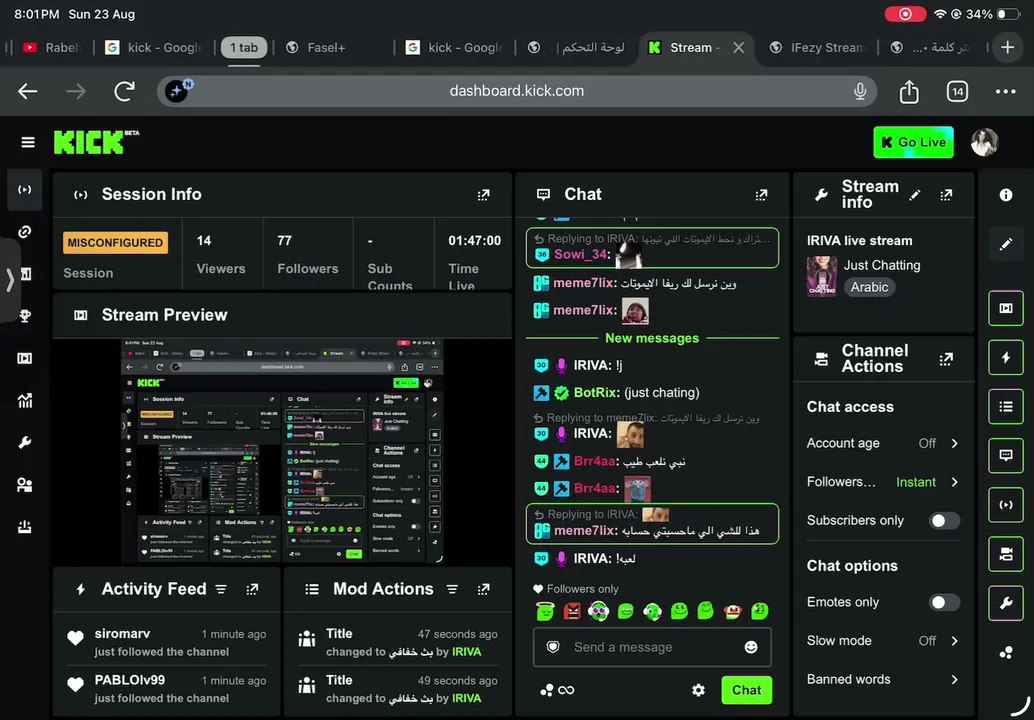Open the stream icon in left sidebar

pyautogui.click(x=24, y=190)
